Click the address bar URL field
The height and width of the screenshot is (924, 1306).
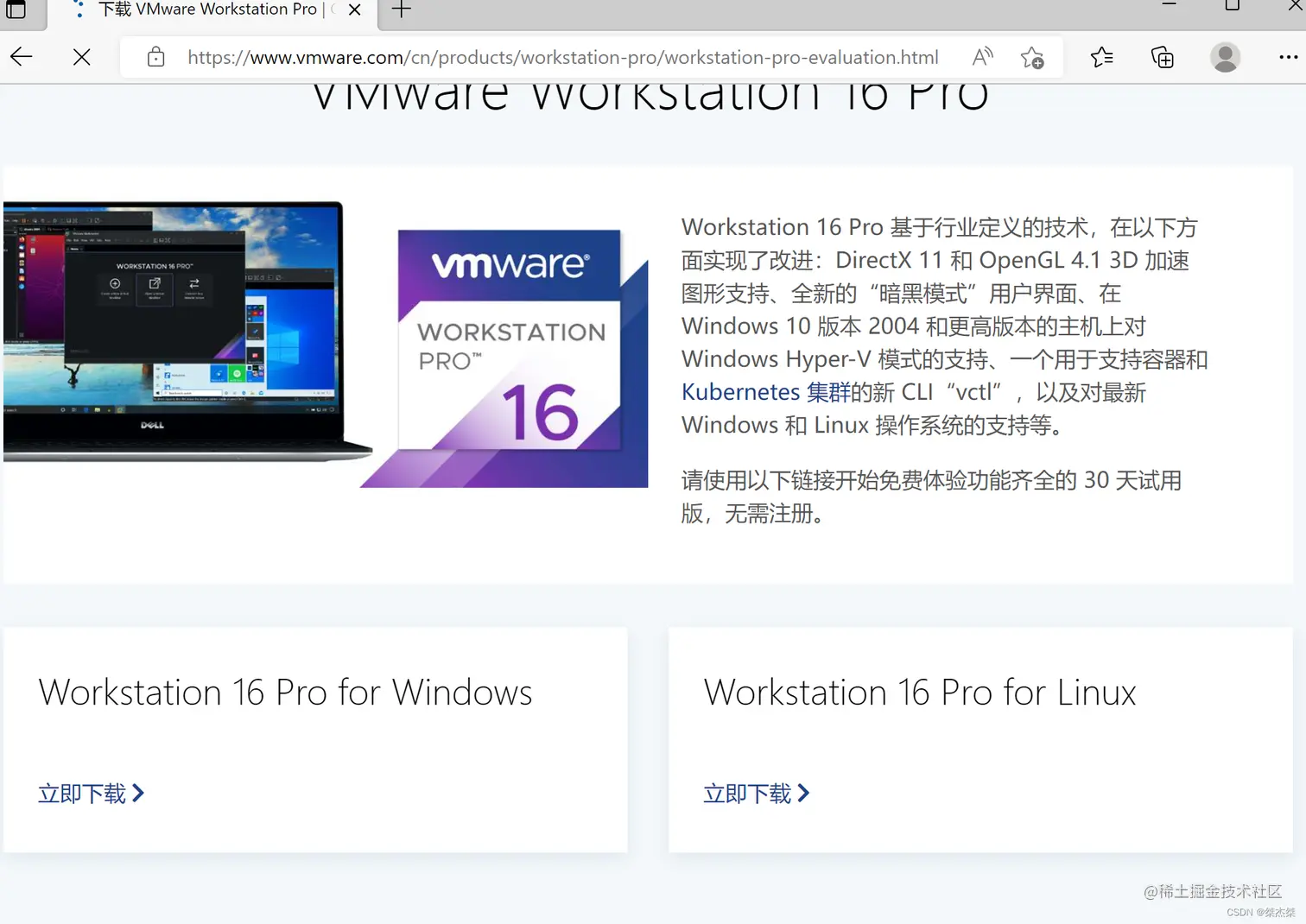(563, 57)
